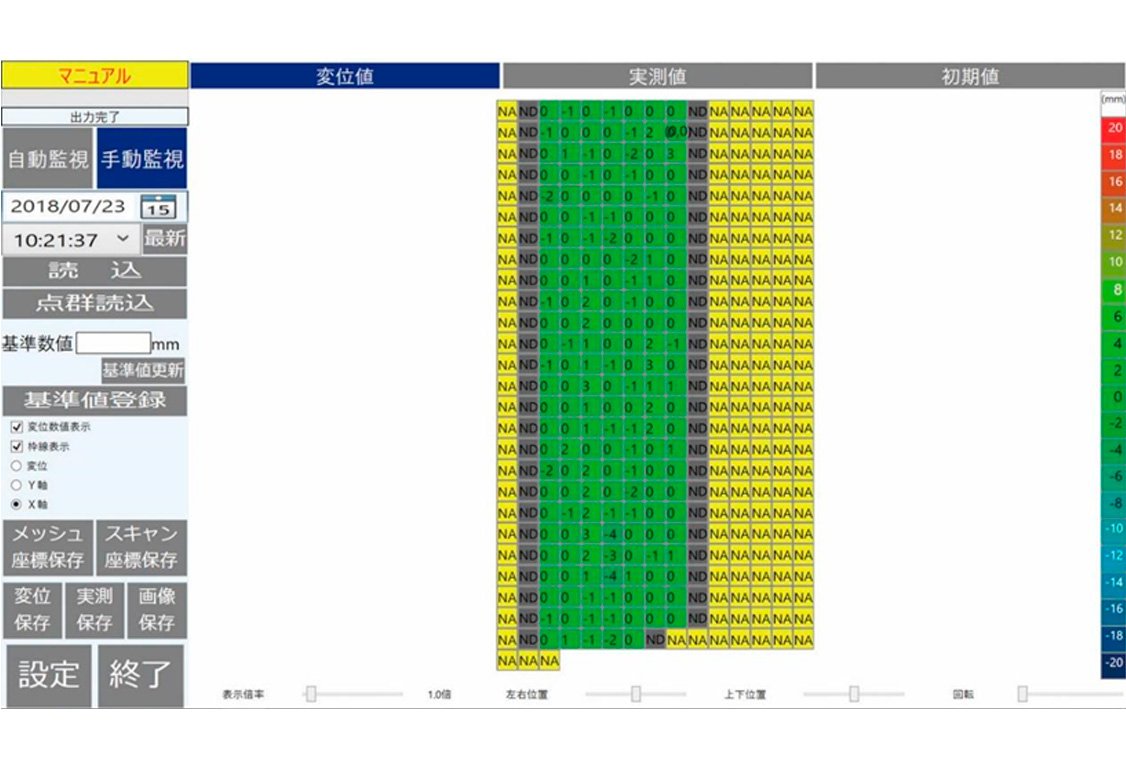This screenshot has height=768, width=1126.
Task: Click the 基準数値 input field
Action: click(113, 344)
